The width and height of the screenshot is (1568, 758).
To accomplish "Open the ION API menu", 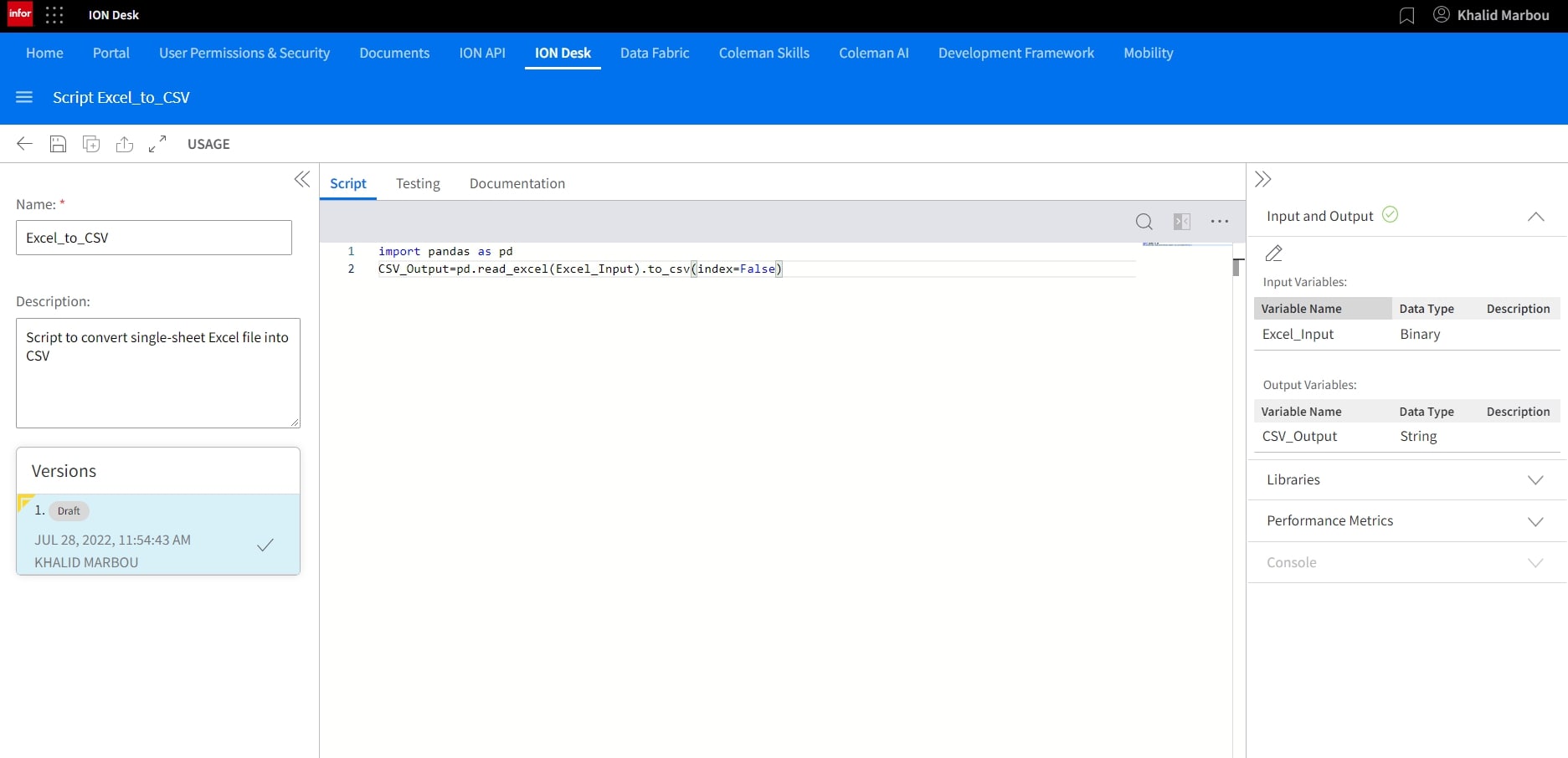I will point(482,53).
